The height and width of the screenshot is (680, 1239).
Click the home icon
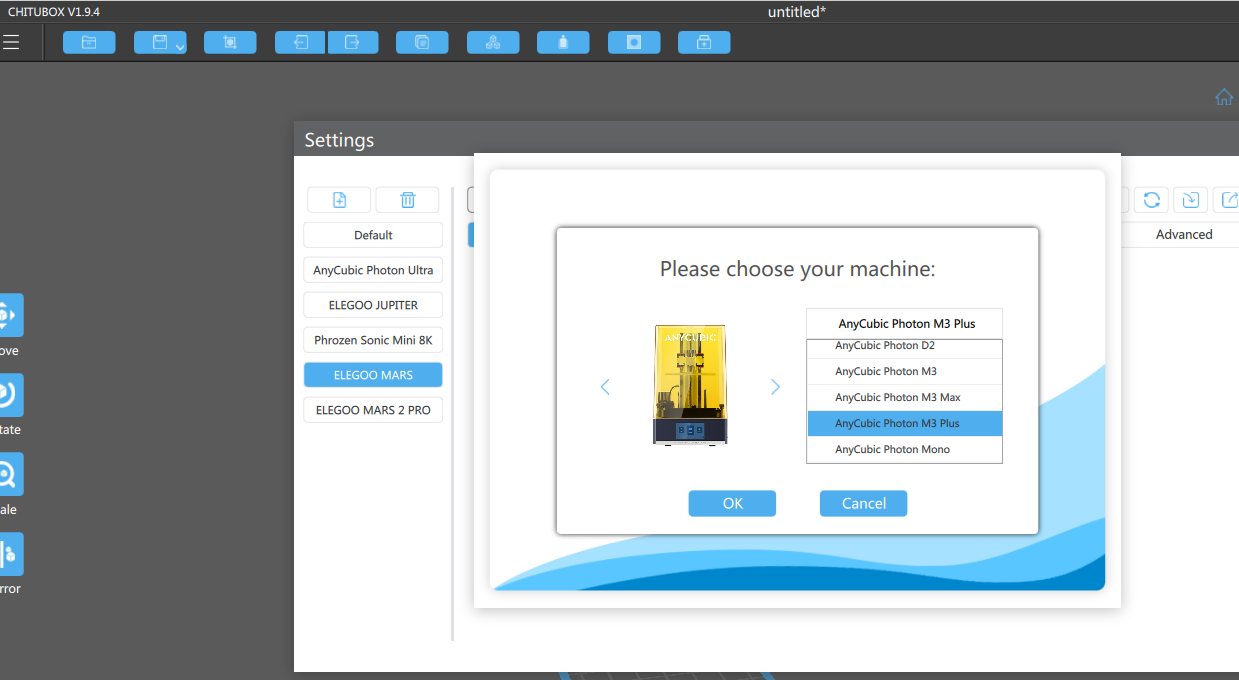(1224, 97)
